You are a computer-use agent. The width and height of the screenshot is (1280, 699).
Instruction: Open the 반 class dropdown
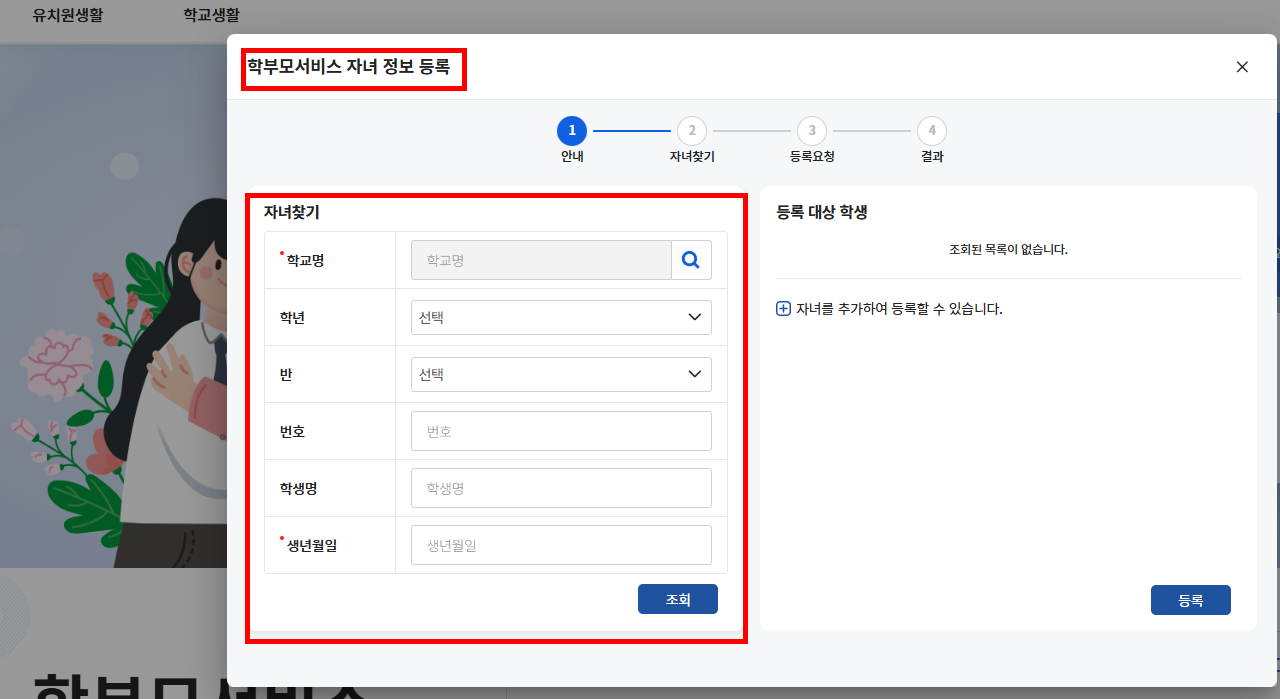[561, 374]
